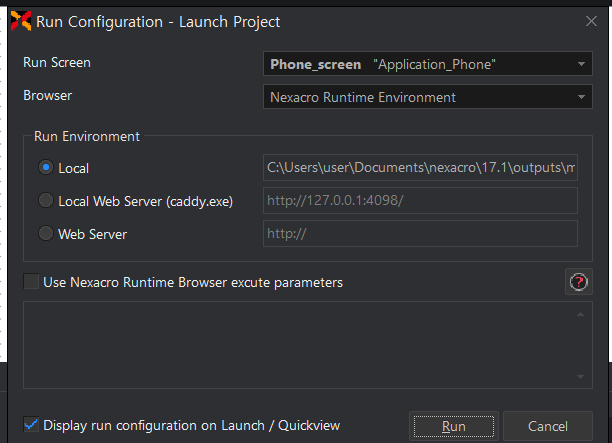
Task: Open the Browser dropdown showing Nexacro Runtime Environment
Action: [428, 97]
